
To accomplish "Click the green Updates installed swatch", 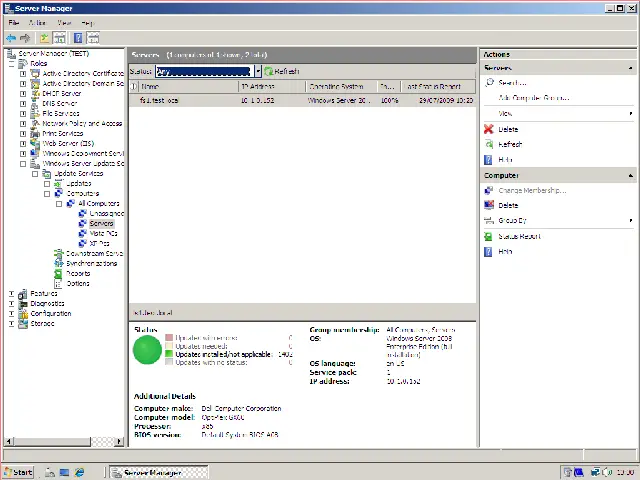I will (169, 354).
